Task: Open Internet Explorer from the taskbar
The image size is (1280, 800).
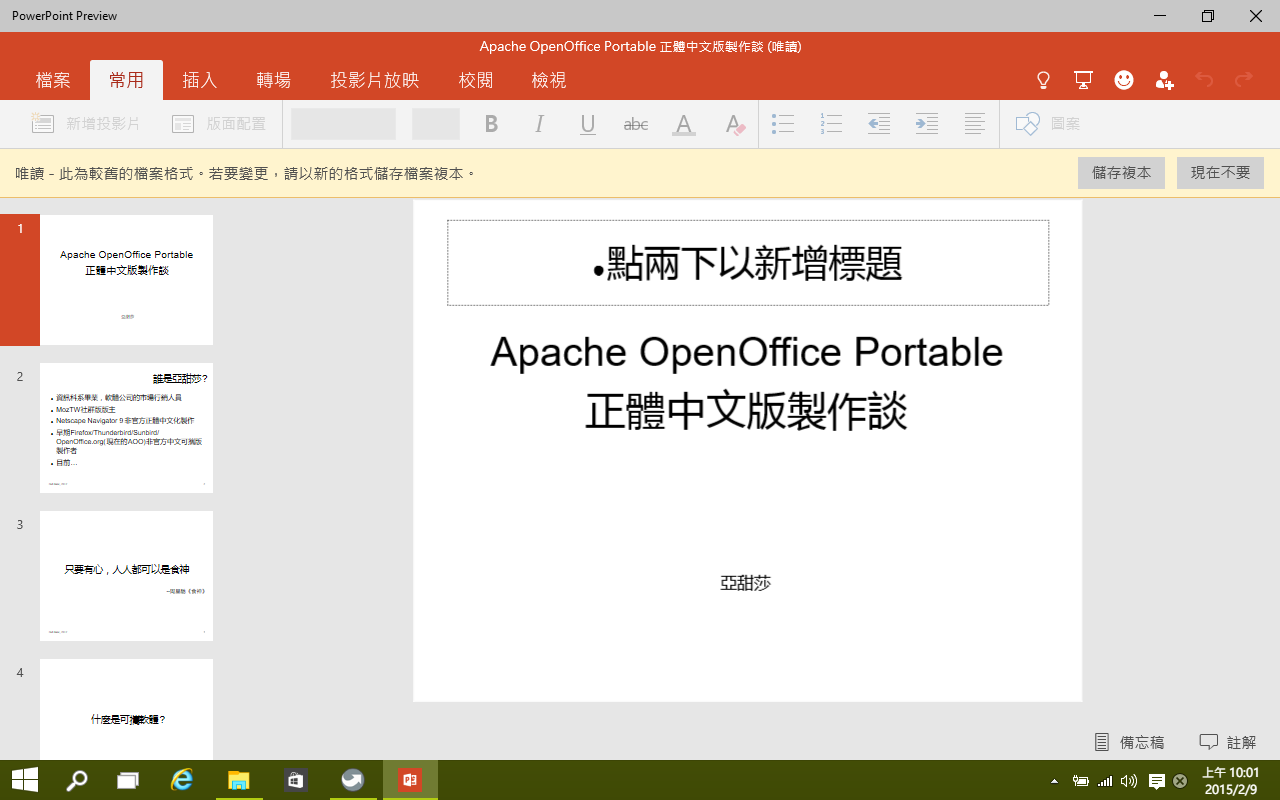Action: 182,780
